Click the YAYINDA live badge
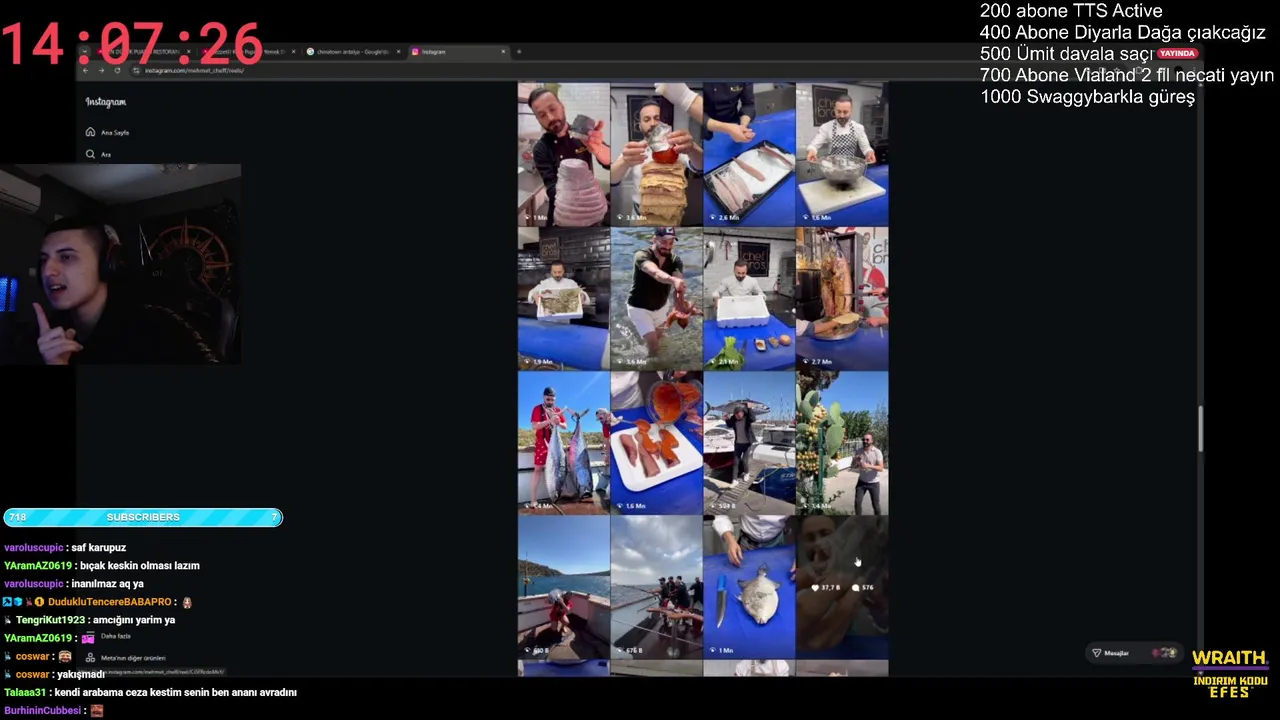1280x720 pixels. (x=1177, y=53)
